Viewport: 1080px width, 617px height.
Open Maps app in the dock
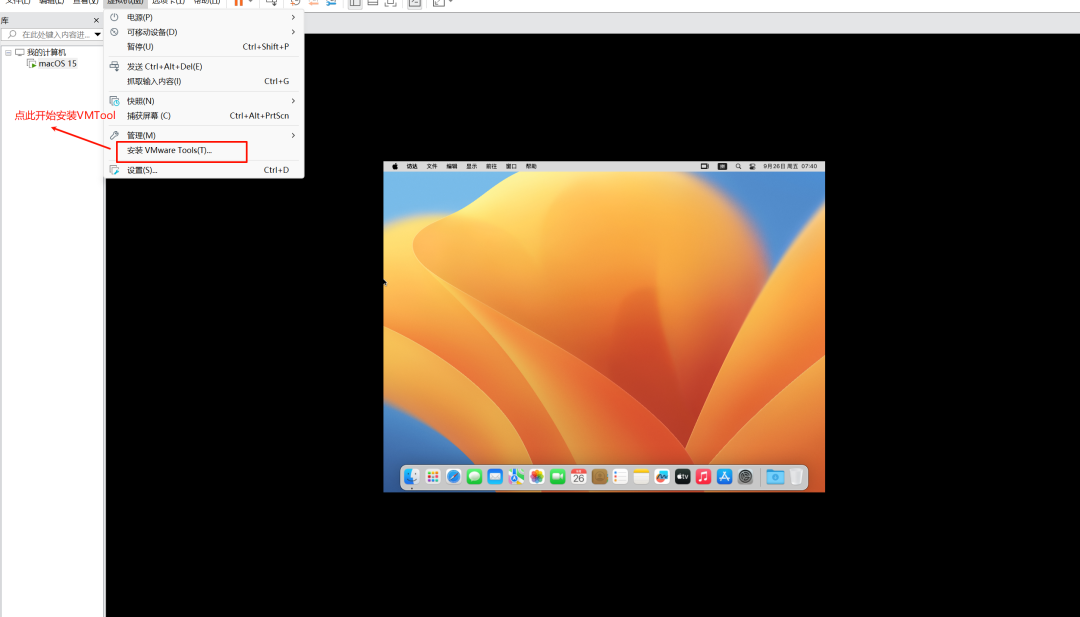click(x=516, y=477)
